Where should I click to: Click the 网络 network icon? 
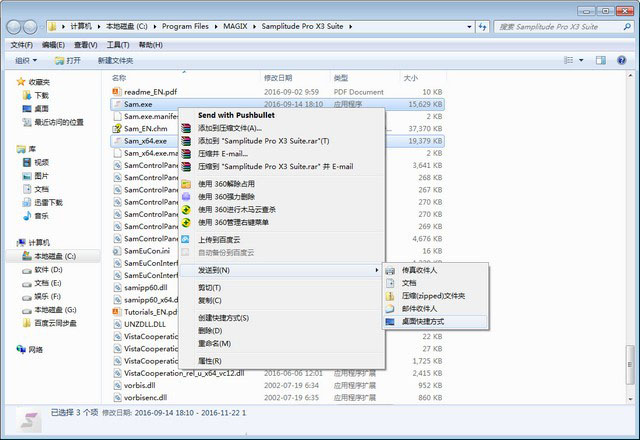click(x=21, y=349)
